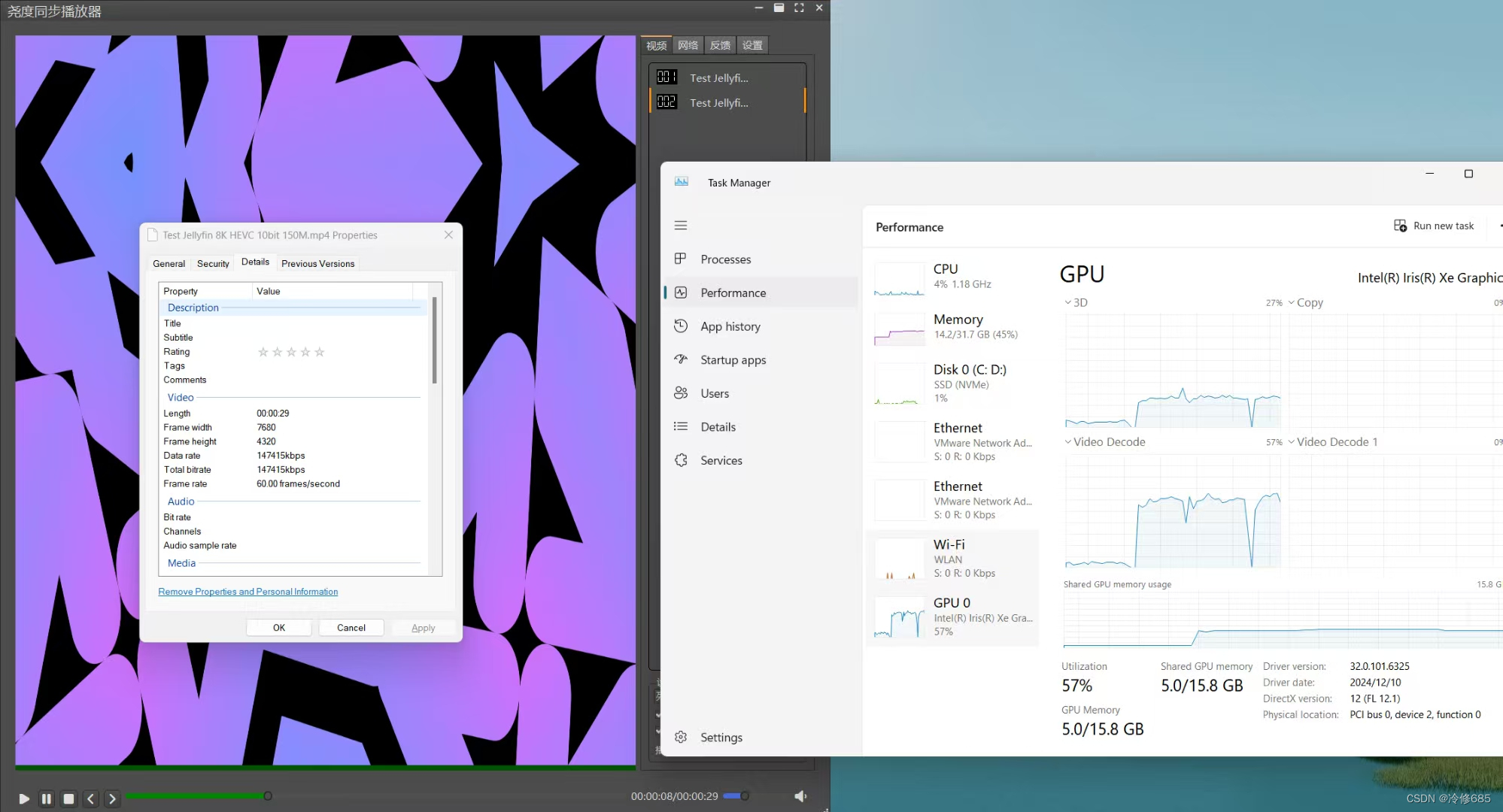Open Startup apps page
This screenshot has height=812, width=1503.
(733, 360)
